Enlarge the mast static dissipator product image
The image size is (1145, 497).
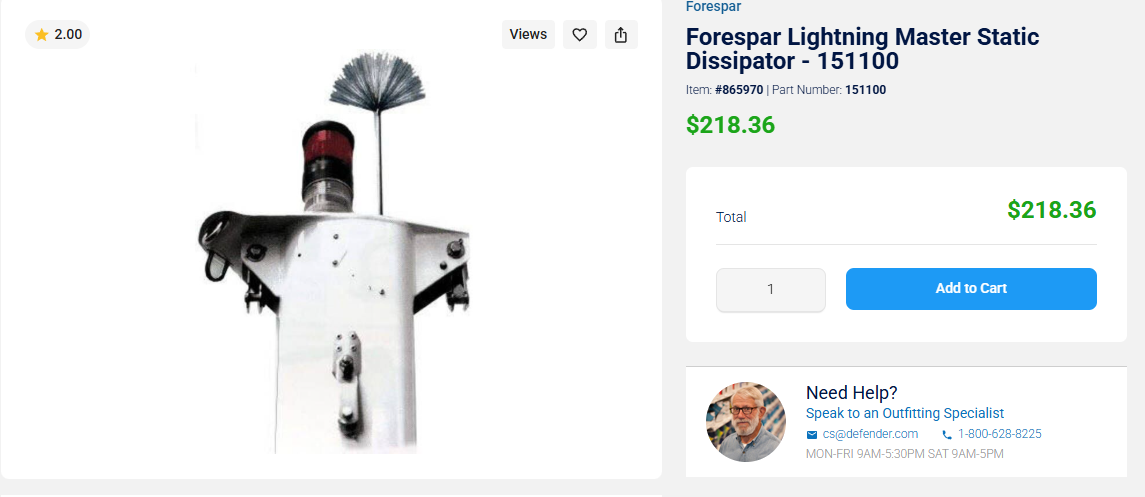[x=333, y=255]
